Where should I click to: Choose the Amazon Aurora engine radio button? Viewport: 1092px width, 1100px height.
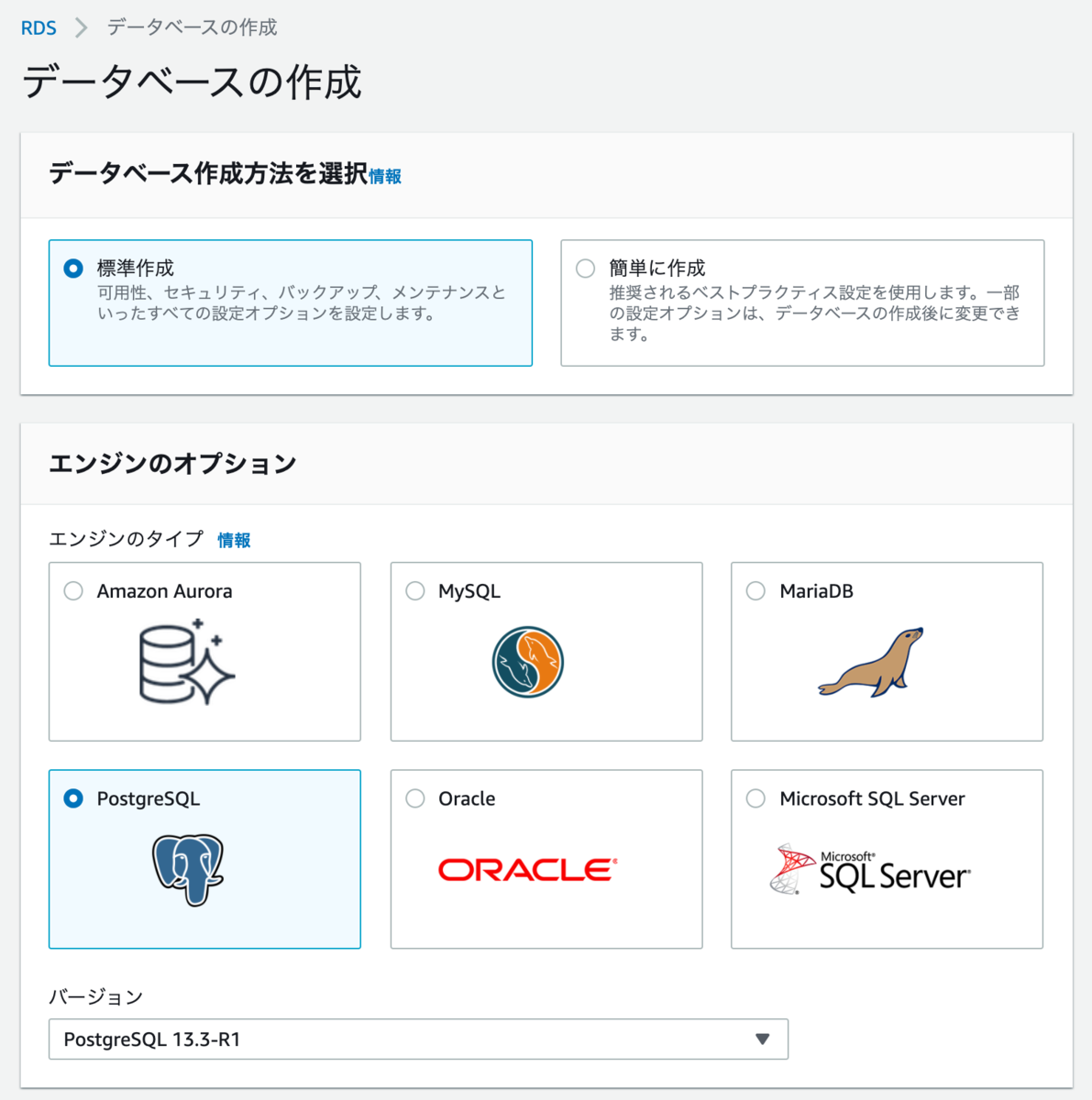coord(73,591)
